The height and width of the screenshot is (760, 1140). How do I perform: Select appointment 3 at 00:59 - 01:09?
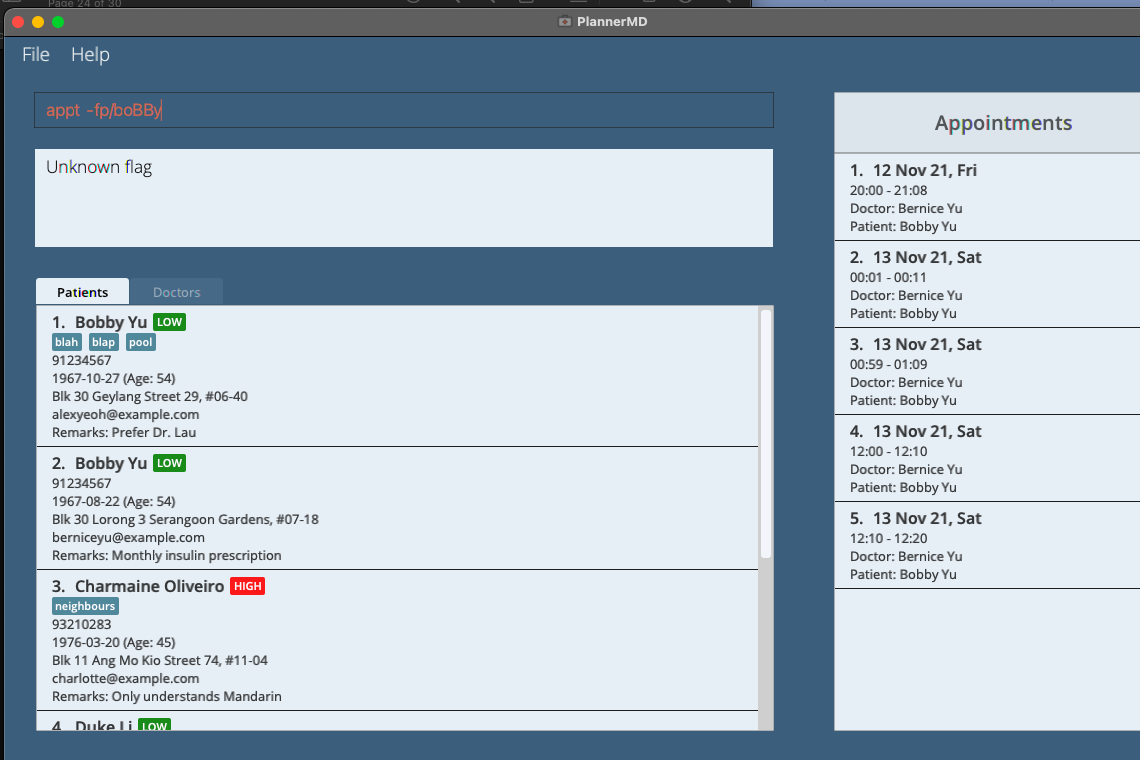tap(987, 372)
